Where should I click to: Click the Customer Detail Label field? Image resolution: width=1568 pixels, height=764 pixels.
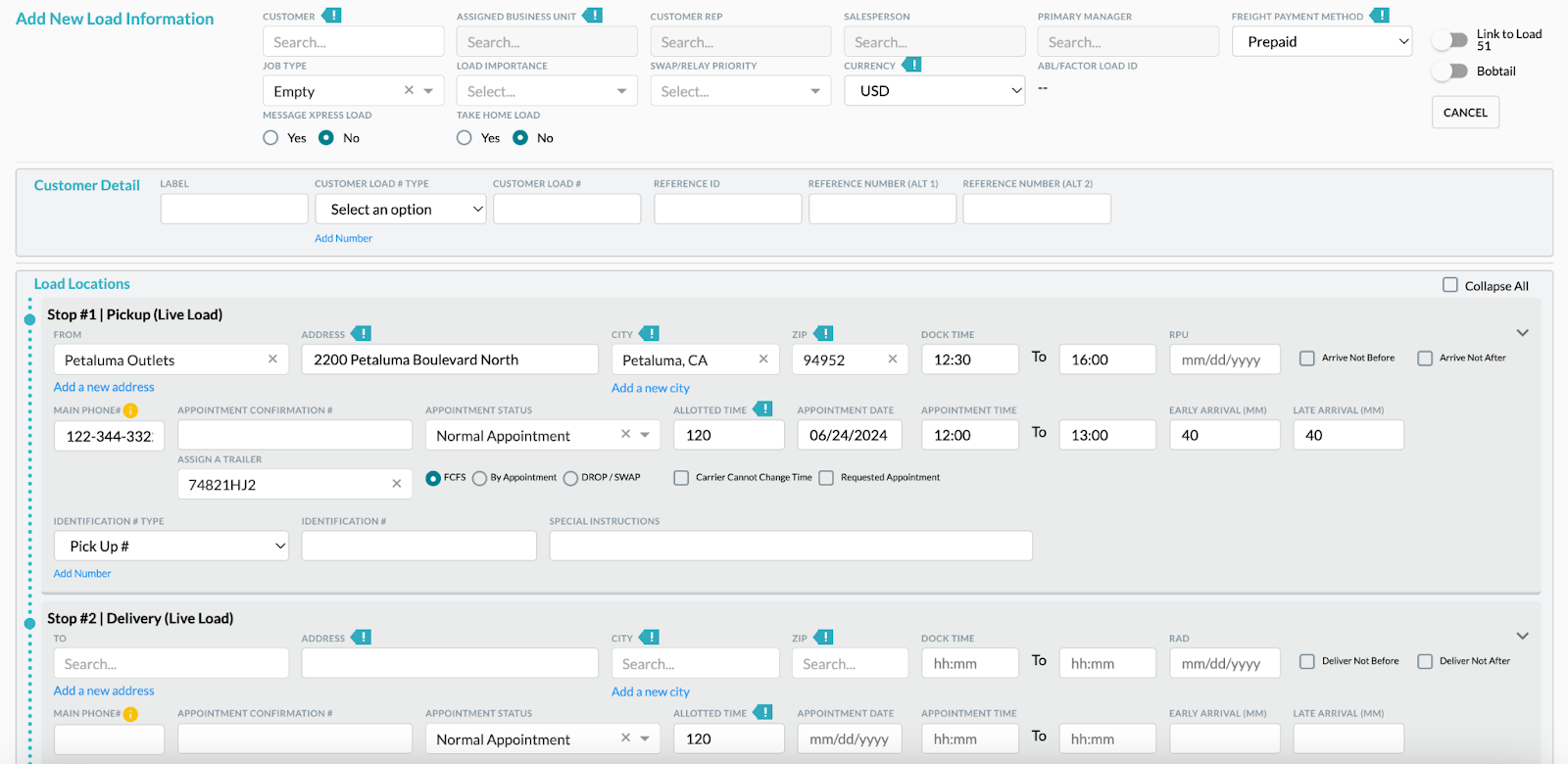pos(234,210)
